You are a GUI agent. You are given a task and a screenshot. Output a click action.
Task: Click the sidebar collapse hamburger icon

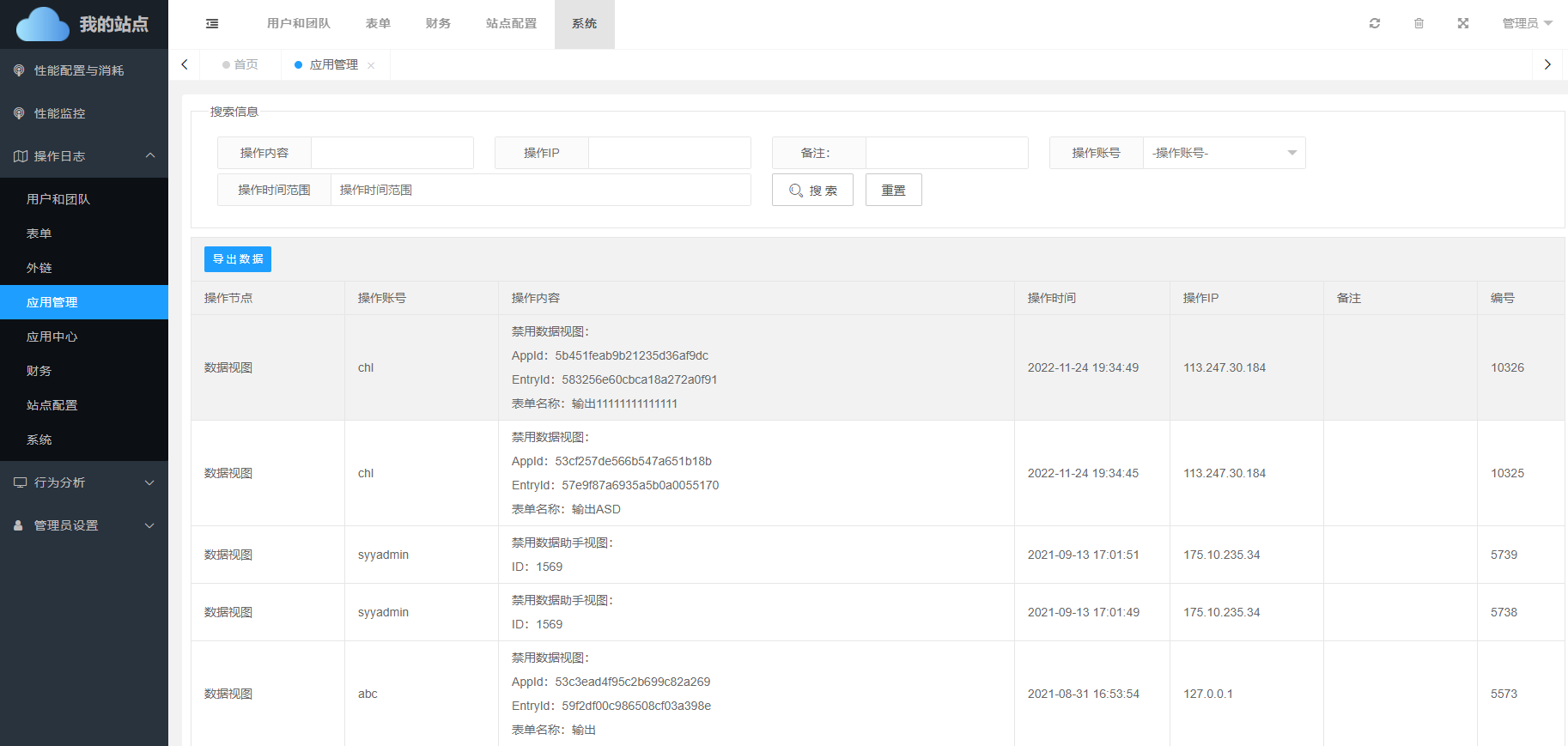pyautogui.click(x=212, y=24)
